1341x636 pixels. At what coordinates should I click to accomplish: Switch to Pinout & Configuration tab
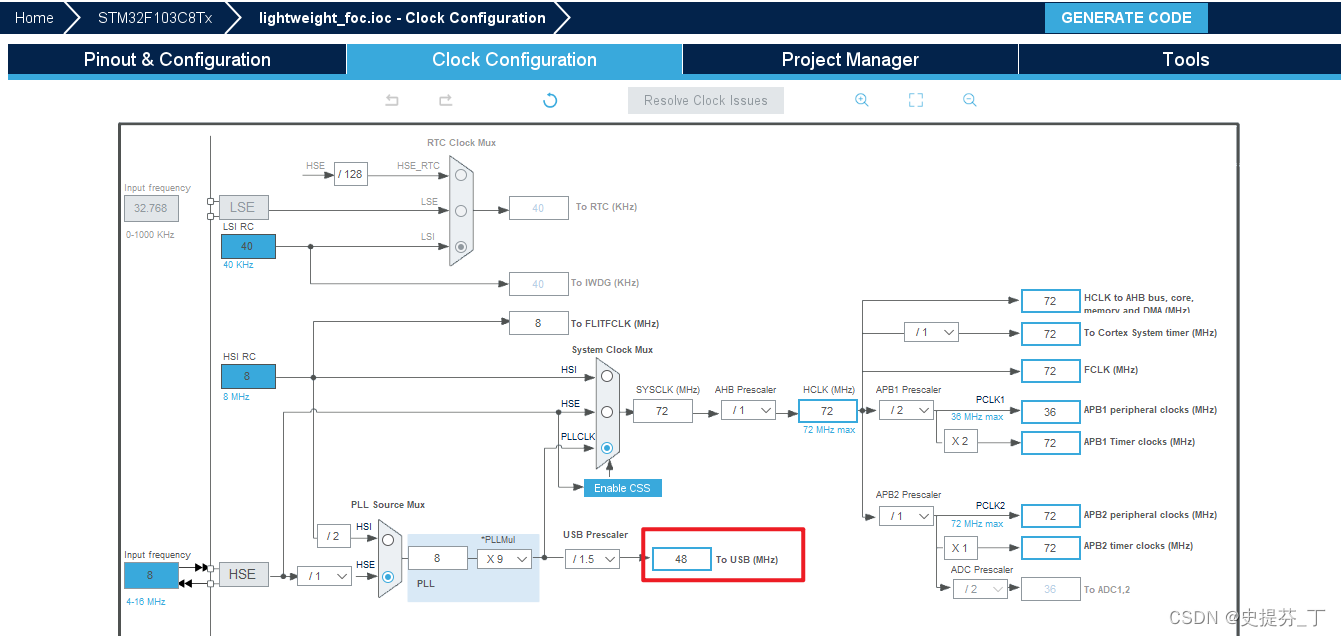pos(177,59)
